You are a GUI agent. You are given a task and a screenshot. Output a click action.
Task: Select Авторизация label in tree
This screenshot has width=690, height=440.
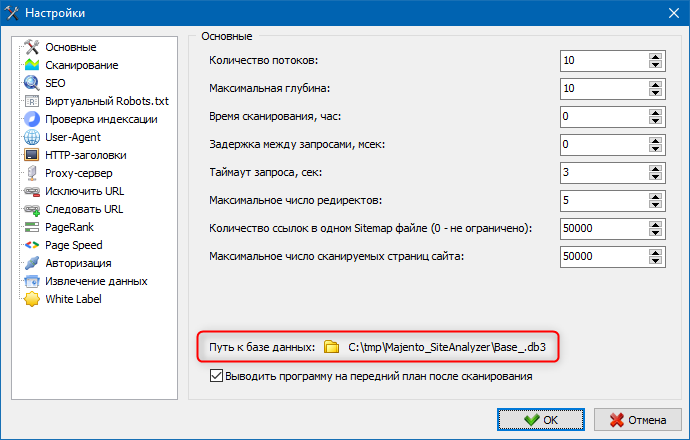(78, 263)
